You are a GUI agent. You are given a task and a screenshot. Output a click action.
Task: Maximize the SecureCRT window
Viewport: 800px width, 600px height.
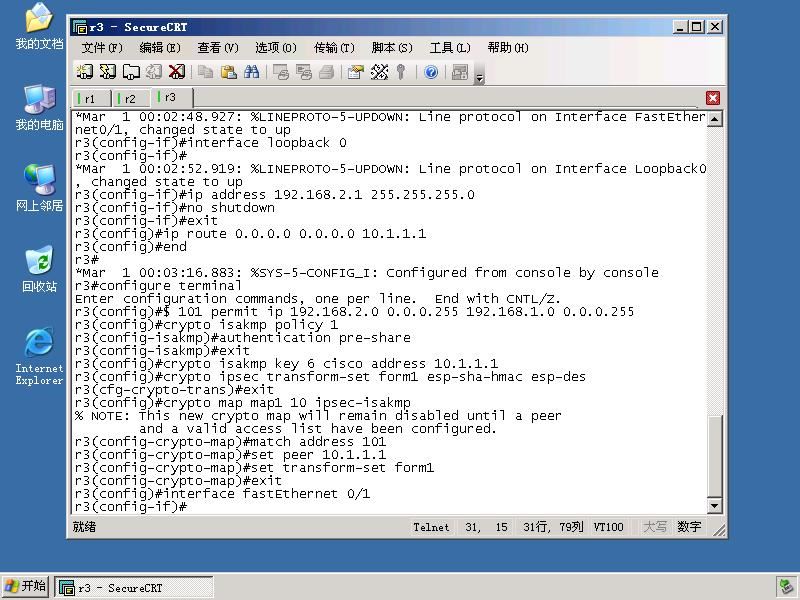696,27
